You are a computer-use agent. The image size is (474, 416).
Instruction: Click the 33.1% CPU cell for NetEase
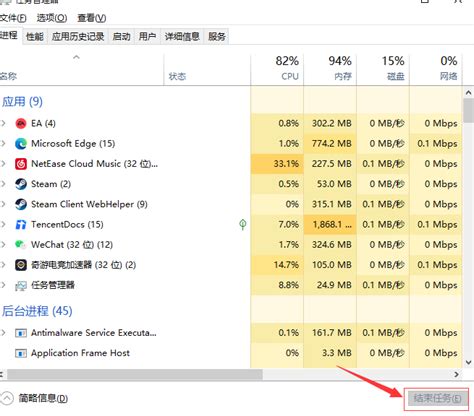click(277, 164)
